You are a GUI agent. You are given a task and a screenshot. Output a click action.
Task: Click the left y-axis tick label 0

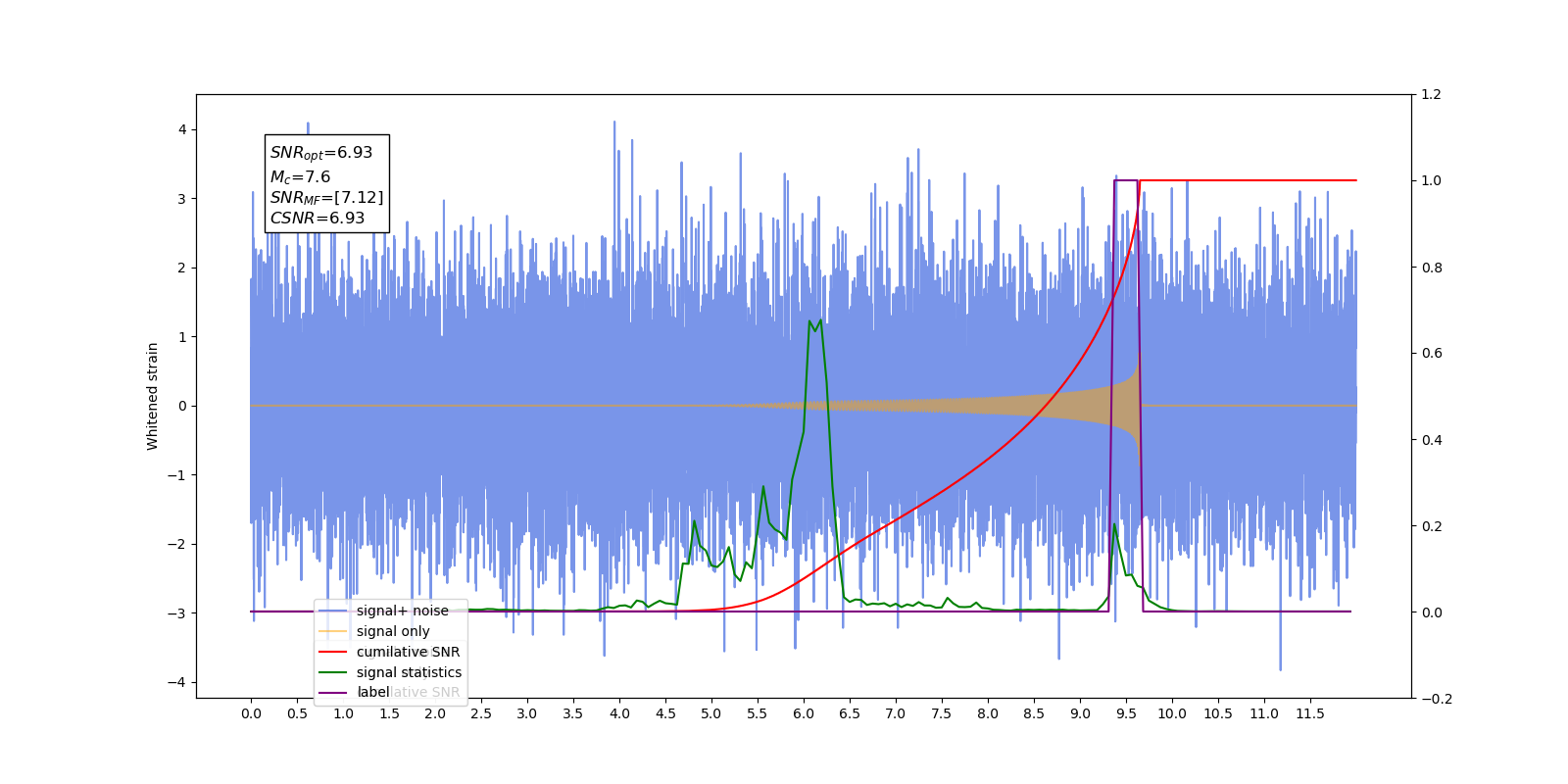pos(182,406)
